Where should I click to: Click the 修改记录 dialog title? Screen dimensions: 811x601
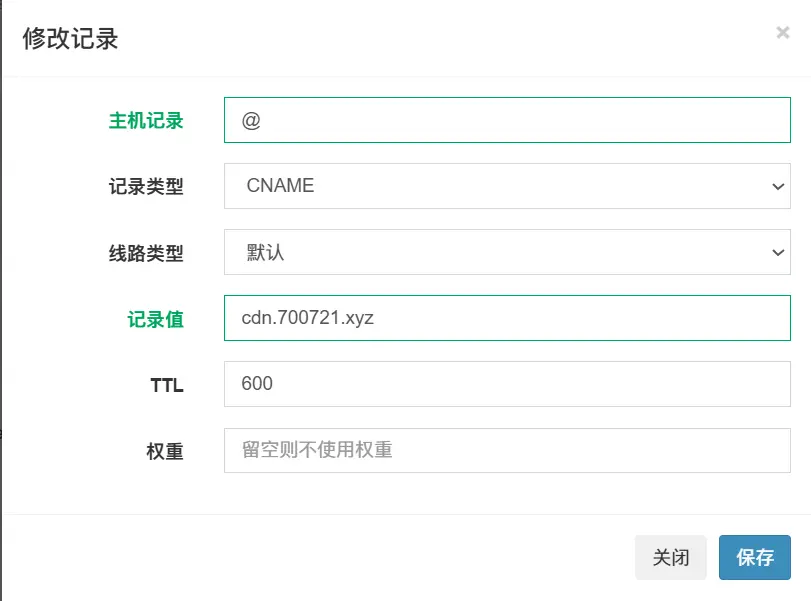coord(70,39)
